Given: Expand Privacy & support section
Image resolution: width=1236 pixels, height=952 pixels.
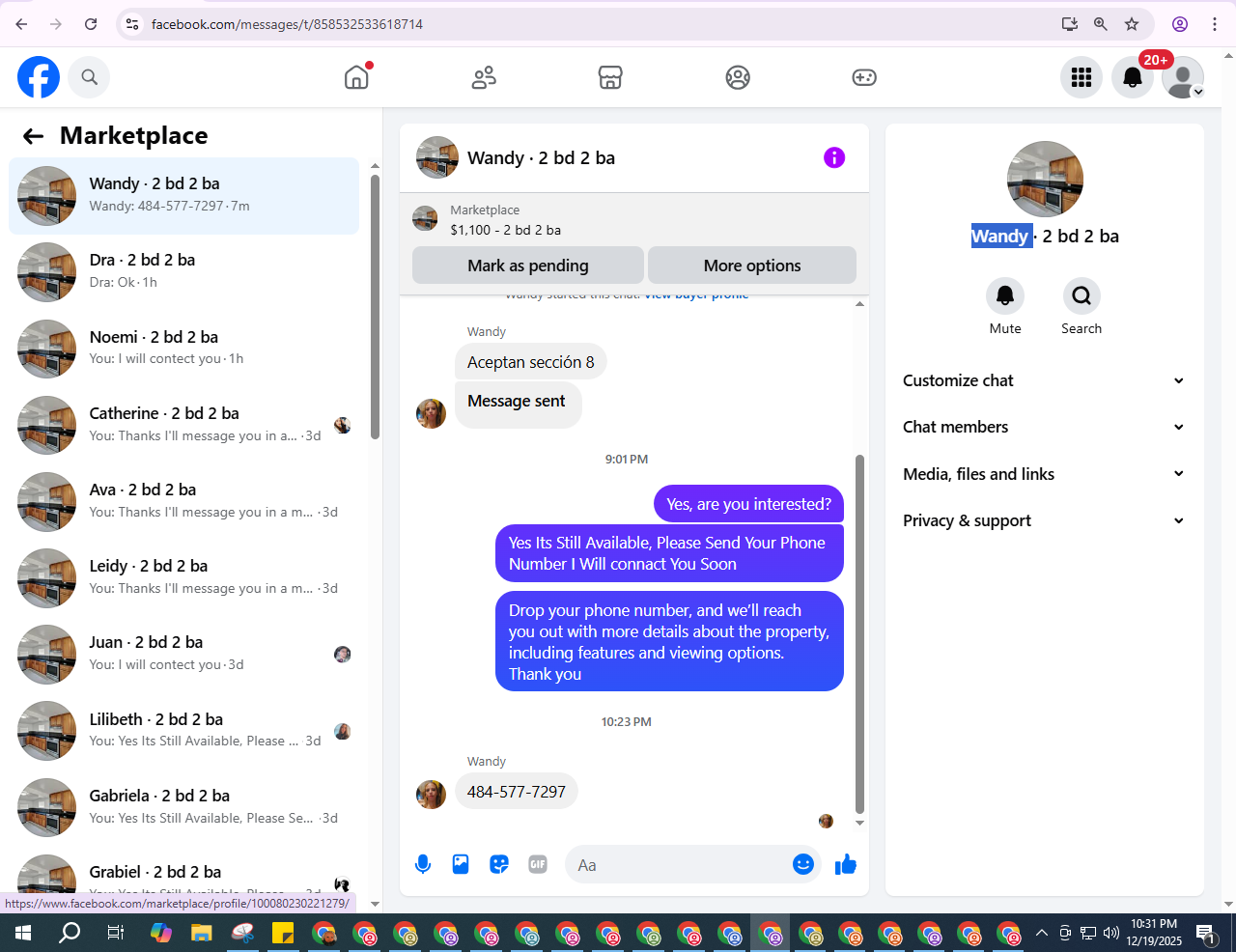Looking at the screenshot, I should point(1043,520).
